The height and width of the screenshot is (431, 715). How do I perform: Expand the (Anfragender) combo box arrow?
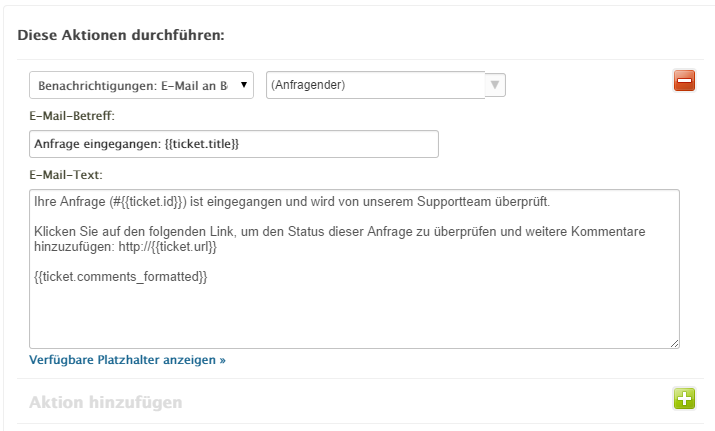[x=495, y=85]
